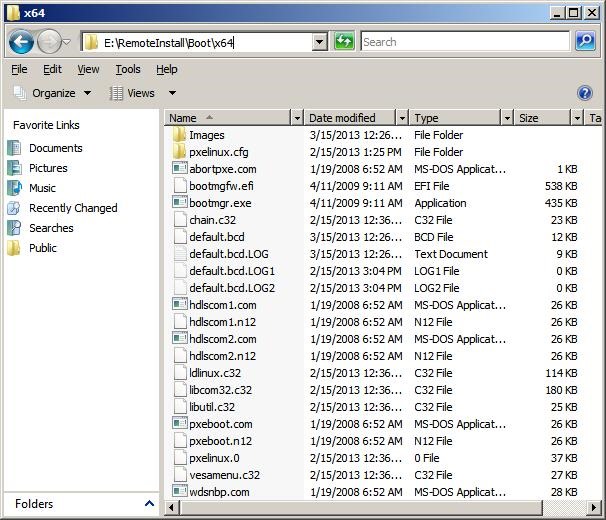Image resolution: width=606 pixels, height=520 pixels.
Task: Open the Size column filter dropdown
Action: pyautogui.click(x=577, y=118)
